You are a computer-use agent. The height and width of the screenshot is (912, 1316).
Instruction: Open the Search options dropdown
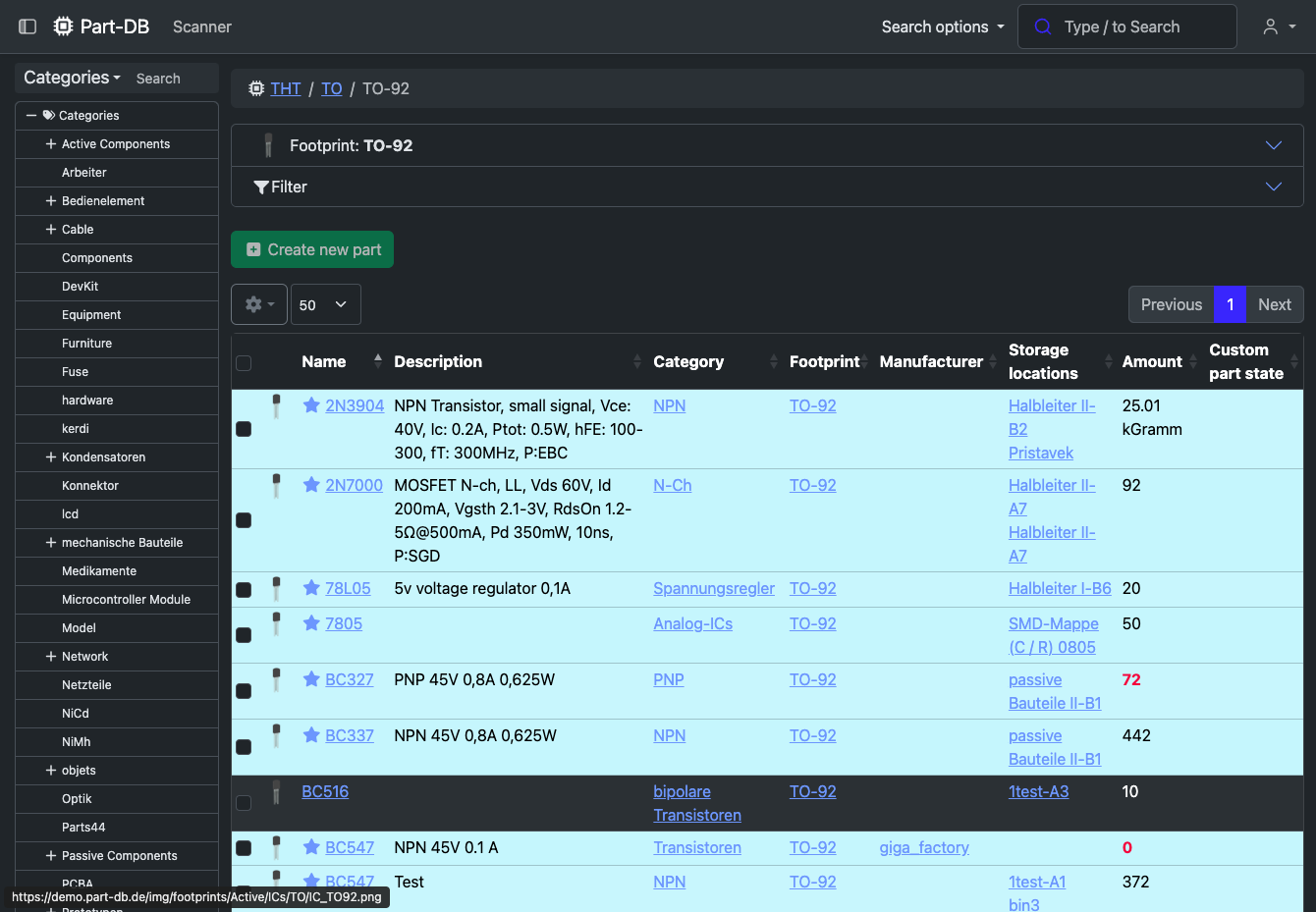(x=943, y=27)
